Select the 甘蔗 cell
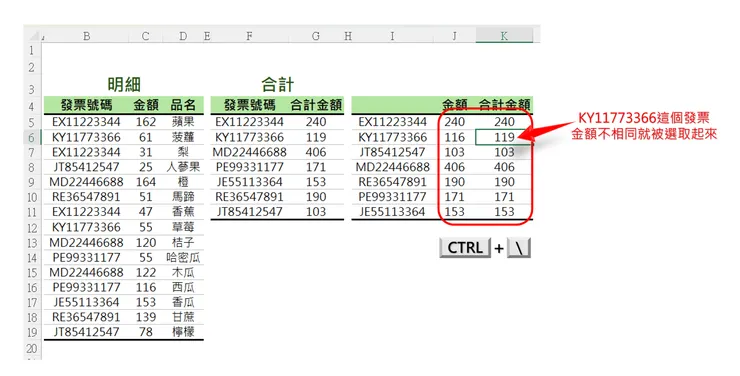The width and height of the screenshot is (740, 376). (183, 317)
